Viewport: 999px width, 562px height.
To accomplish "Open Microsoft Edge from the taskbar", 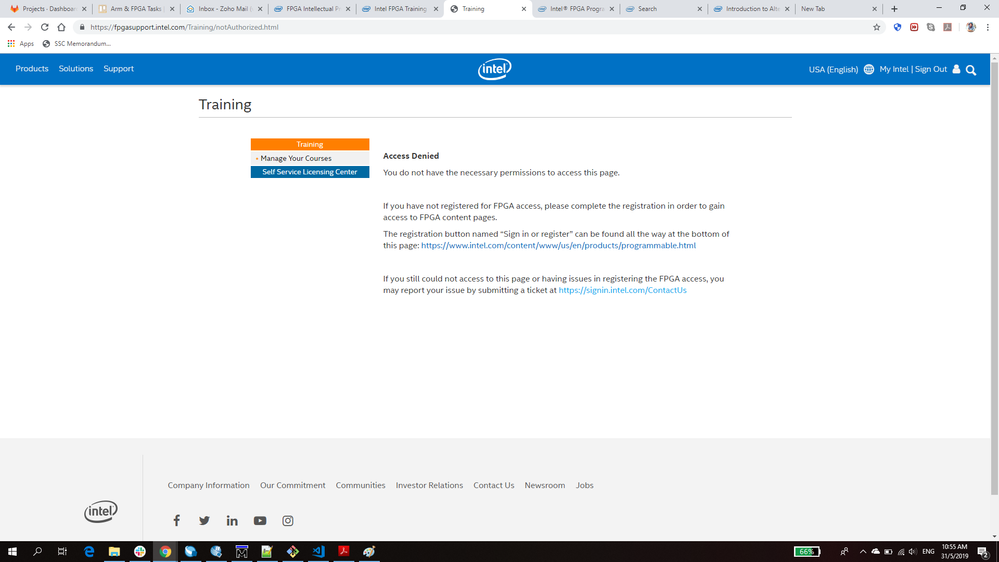I will click(x=89, y=552).
